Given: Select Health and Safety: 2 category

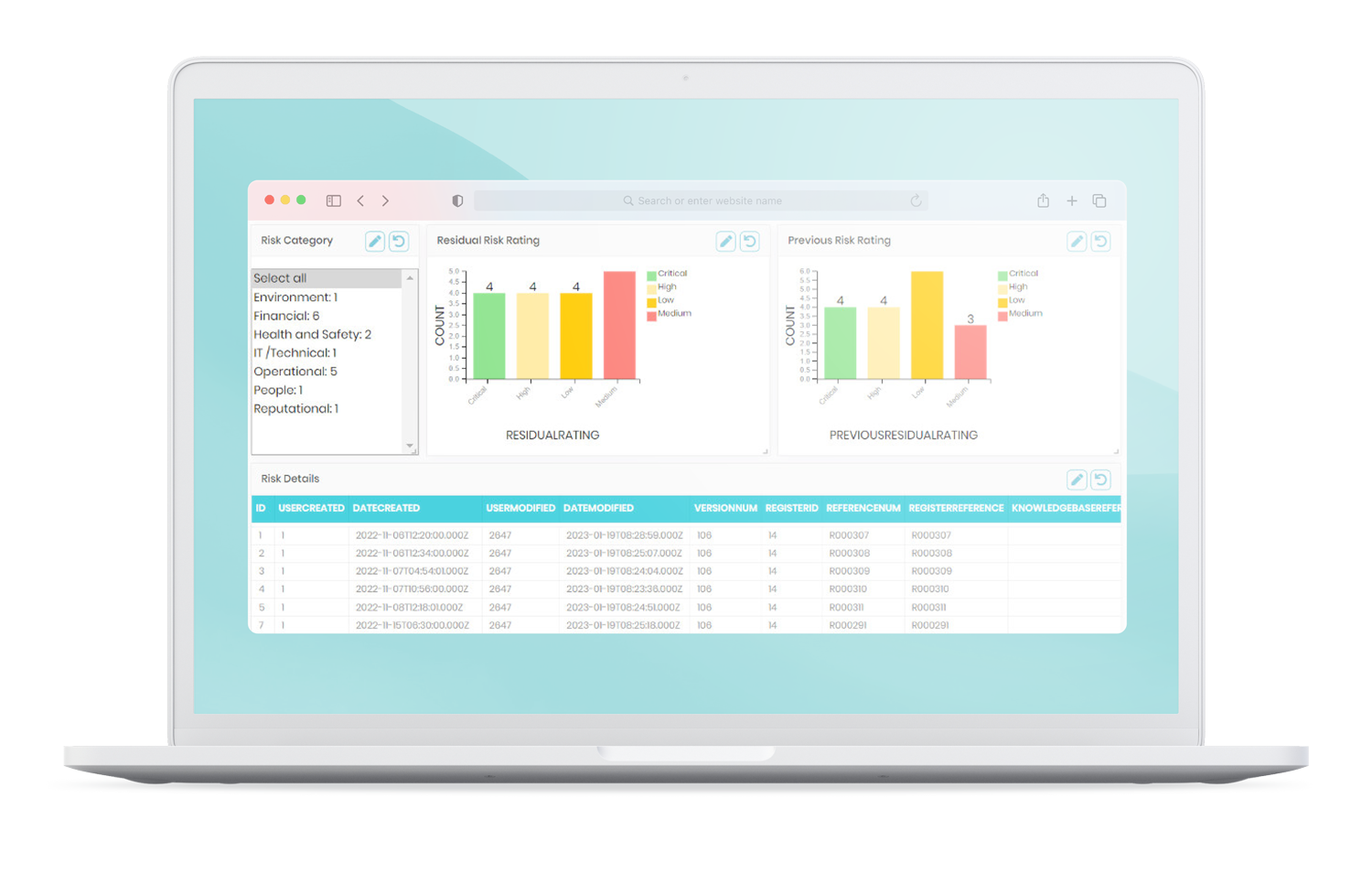Looking at the screenshot, I should 327,334.
